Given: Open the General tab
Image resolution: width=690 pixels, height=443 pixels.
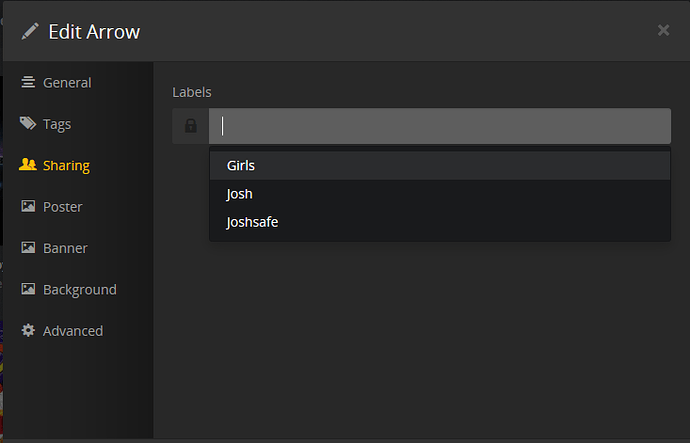Looking at the screenshot, I should point(67,82).
